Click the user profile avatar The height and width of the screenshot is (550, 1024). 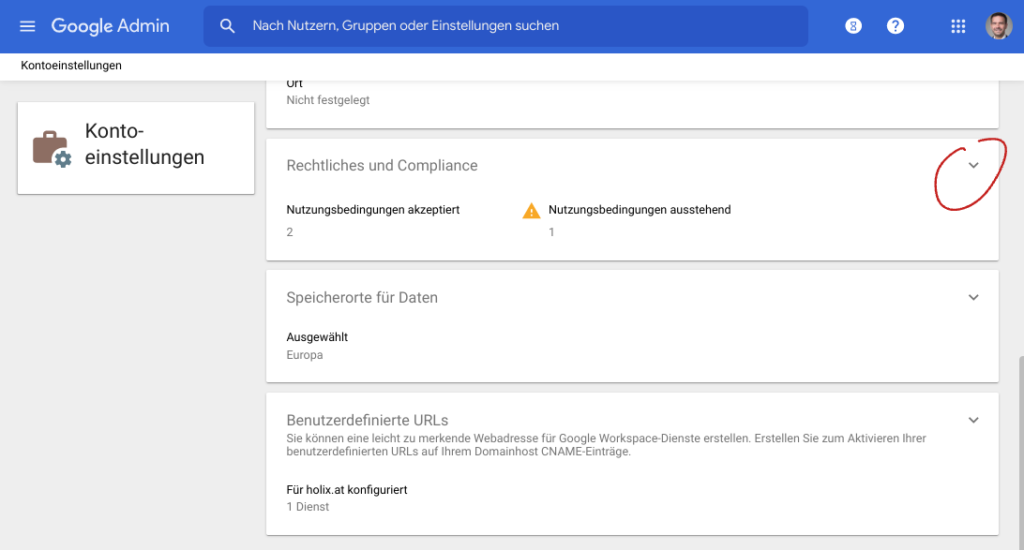click(x=998, y=26)
